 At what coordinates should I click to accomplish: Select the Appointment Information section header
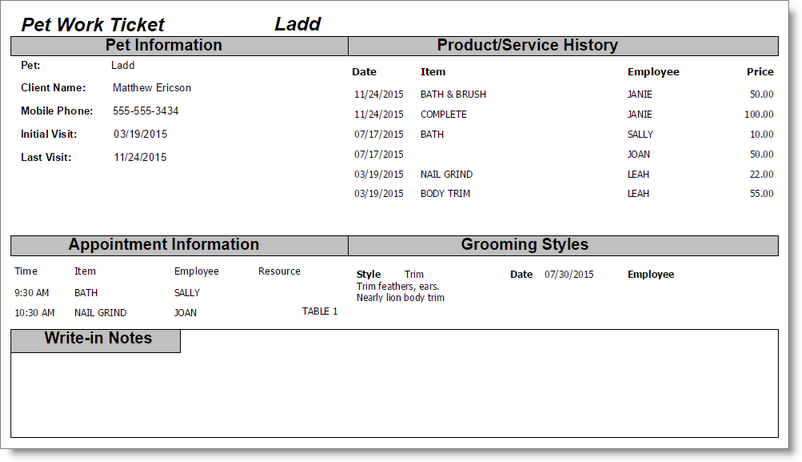164,245
